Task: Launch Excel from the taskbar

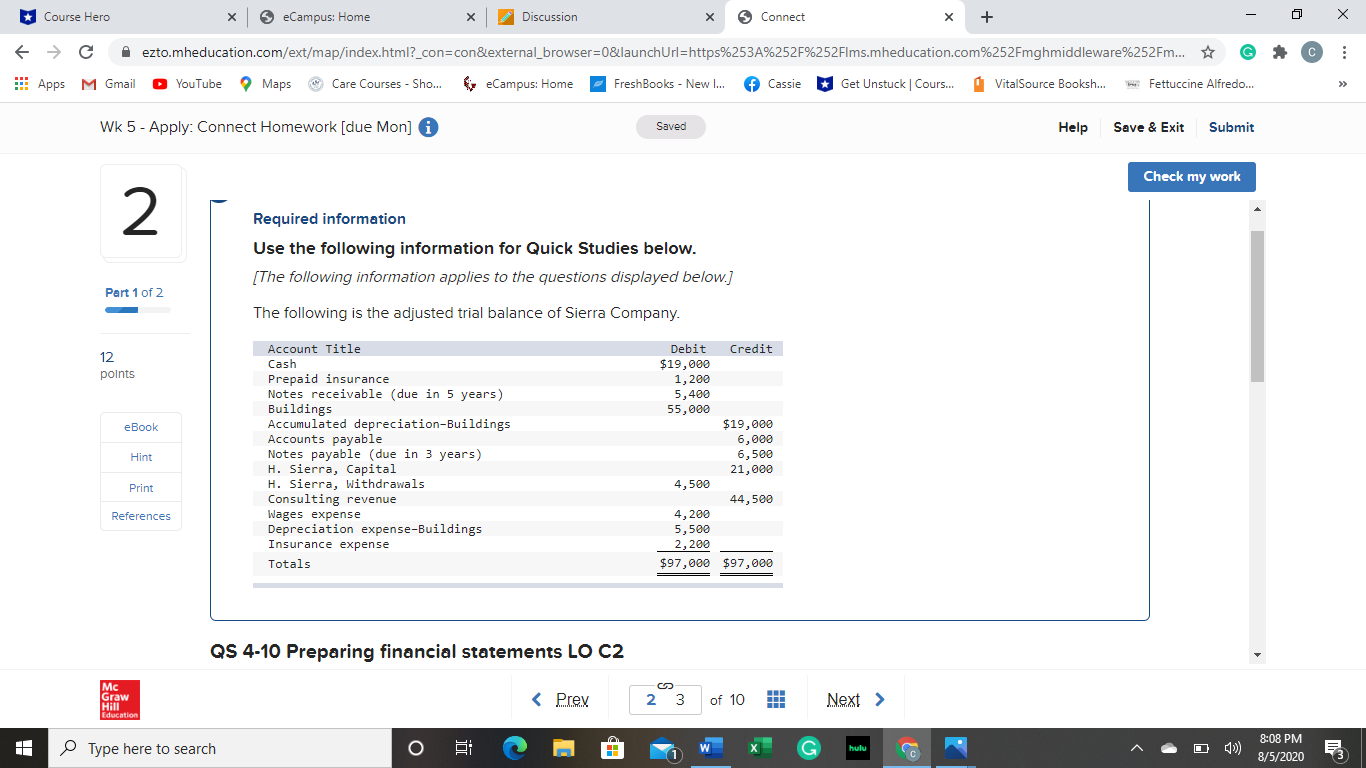Action: point(760,747)
